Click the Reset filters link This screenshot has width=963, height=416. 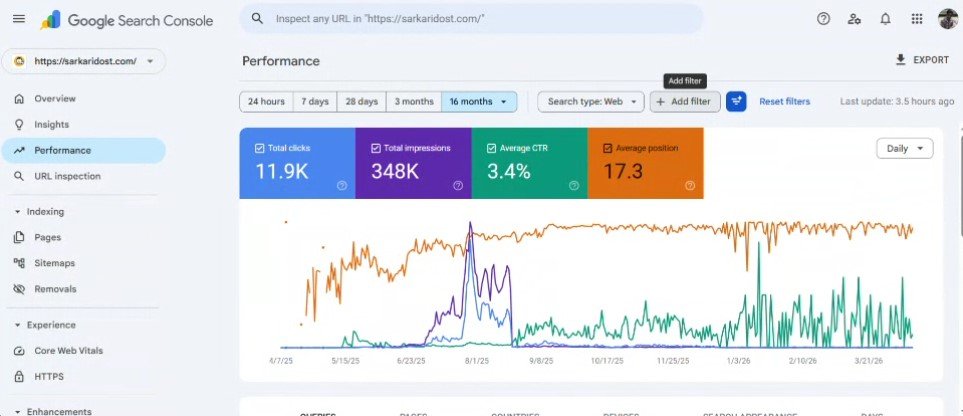click(x=784, y=101)
